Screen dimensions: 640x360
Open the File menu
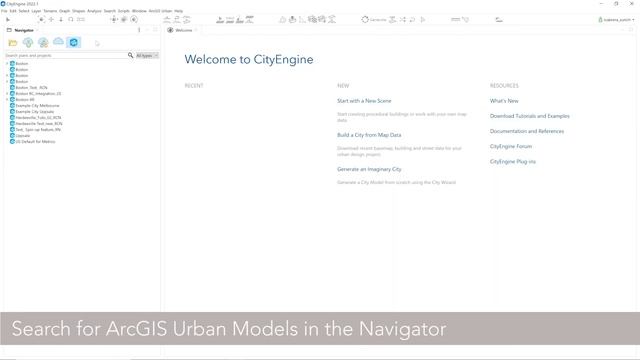coord(4,11)
